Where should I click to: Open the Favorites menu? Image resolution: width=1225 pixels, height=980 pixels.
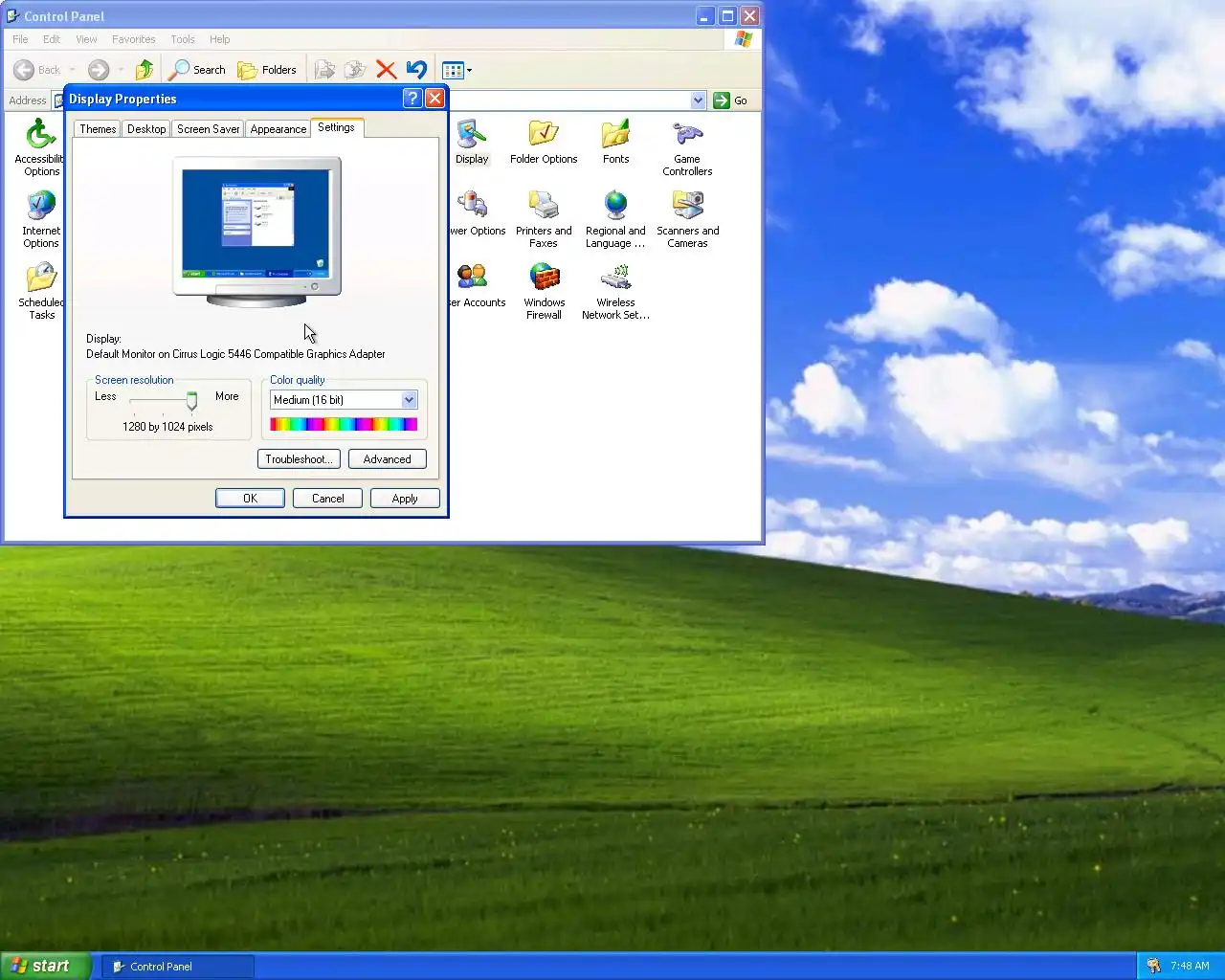pos(133,39)
